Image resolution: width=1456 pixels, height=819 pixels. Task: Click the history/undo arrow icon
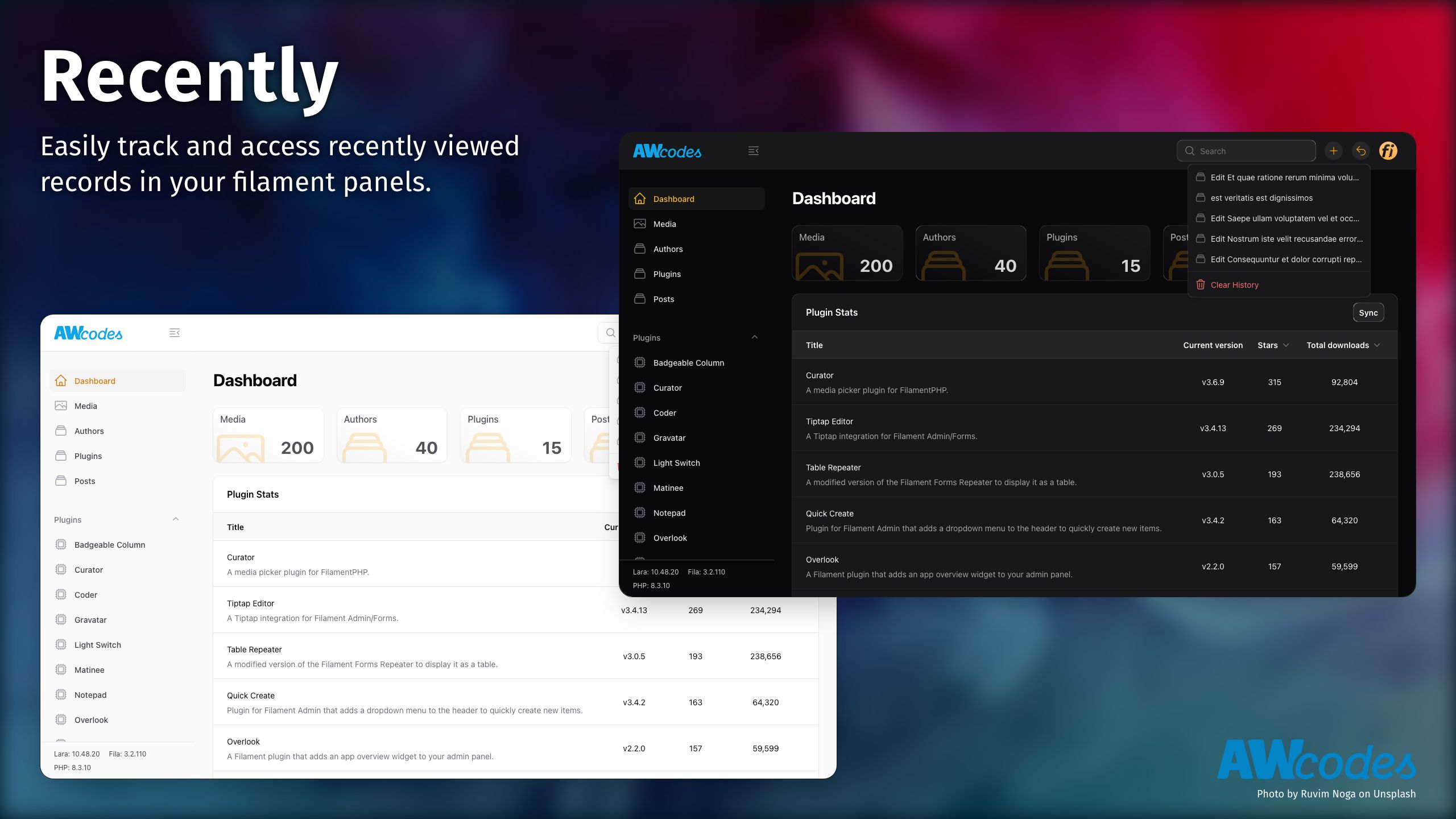(x=1361, y=150)
